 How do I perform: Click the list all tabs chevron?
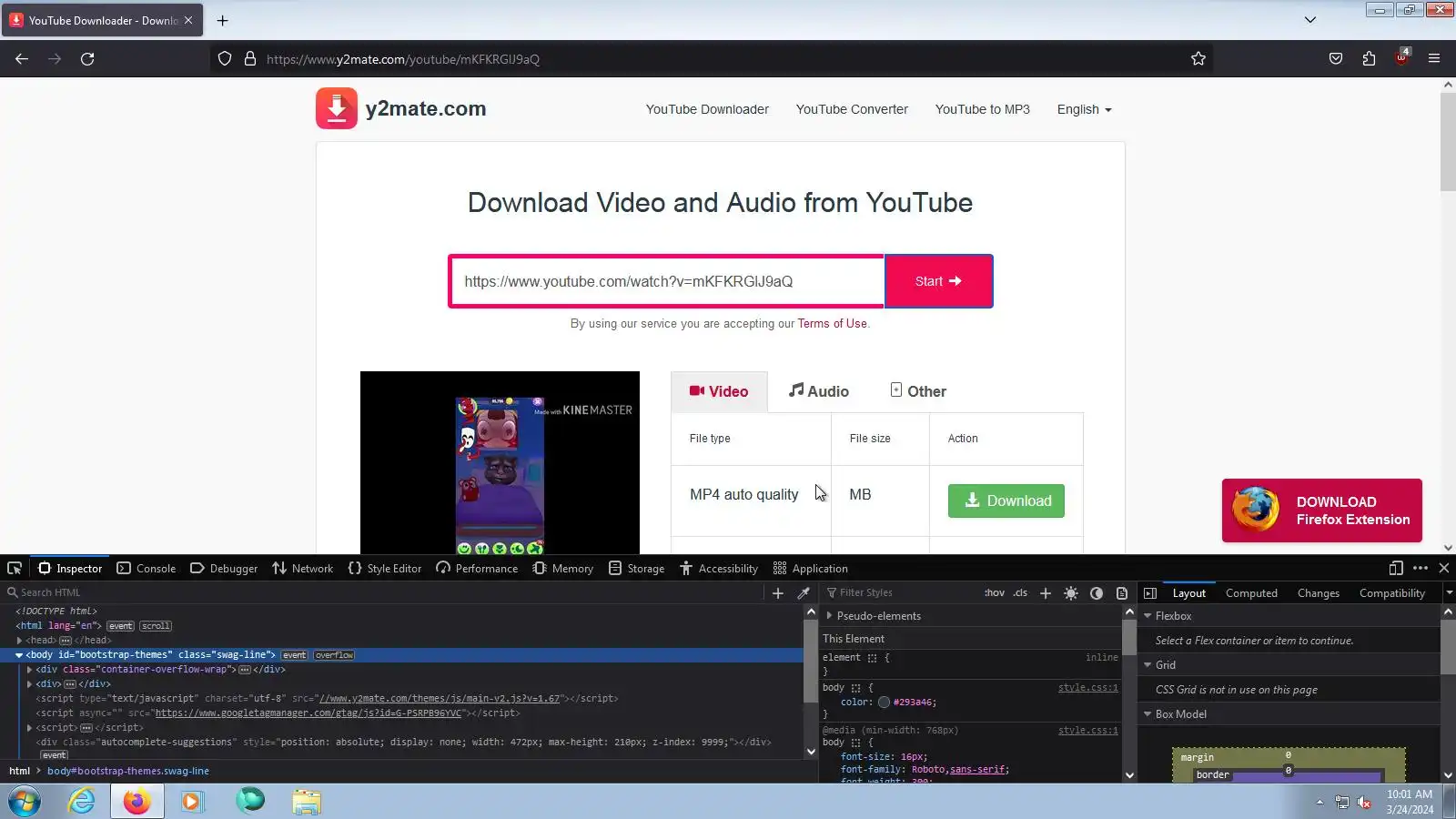pyautogui.click(x=1310, y=20)
